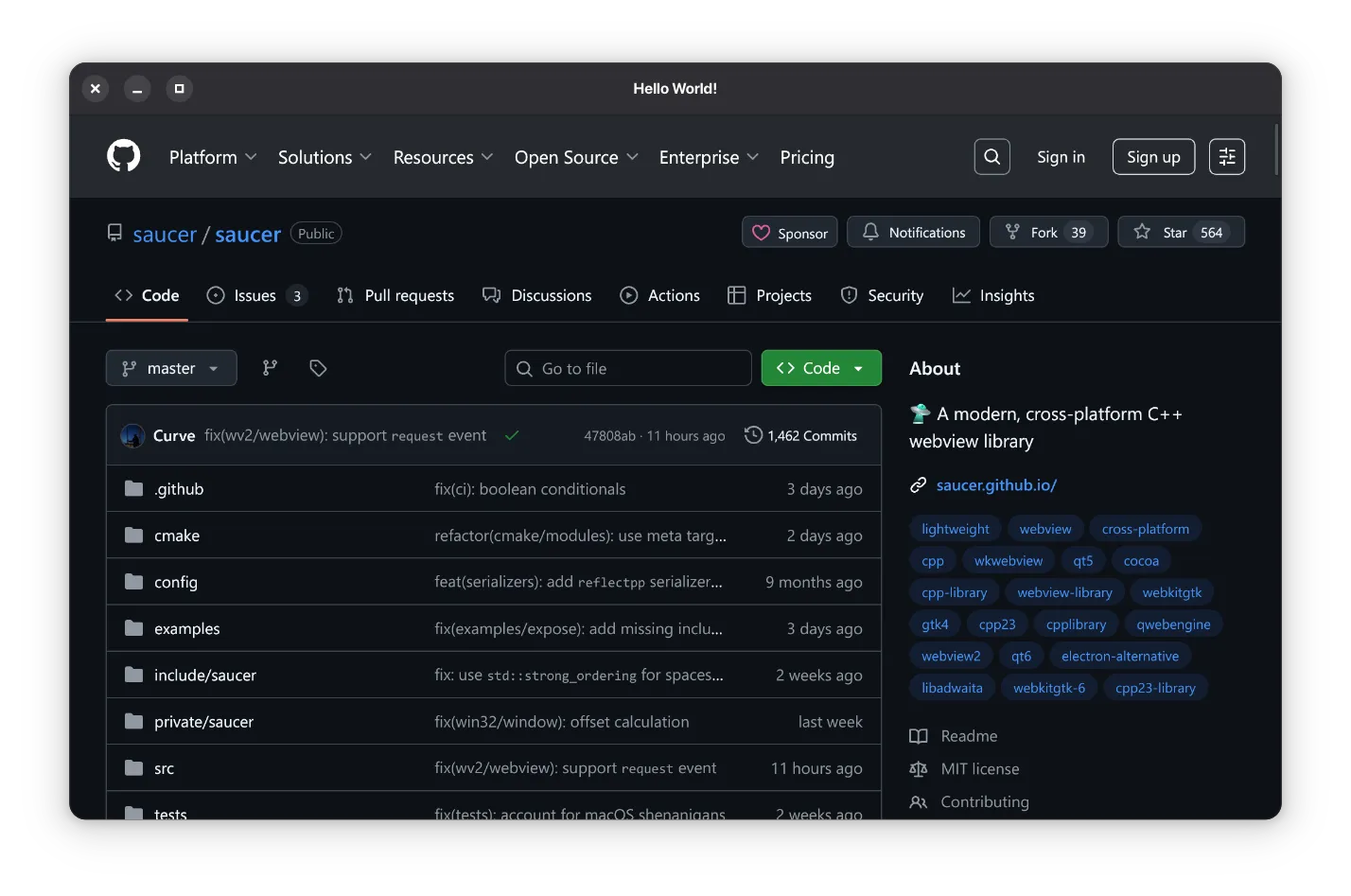Open the saucer.github.io link
Screen dimensions: 1351x896
995,484
